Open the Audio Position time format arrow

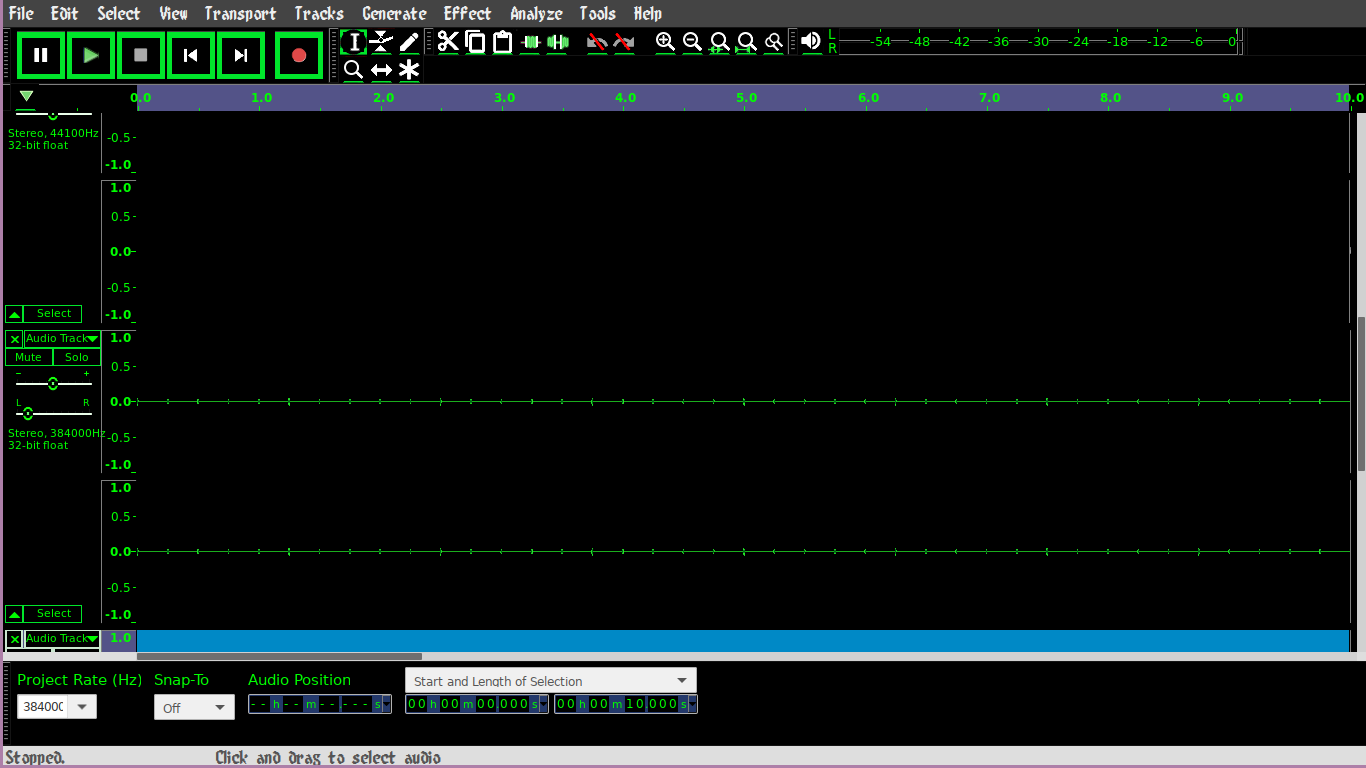click(x=387, y=704)
